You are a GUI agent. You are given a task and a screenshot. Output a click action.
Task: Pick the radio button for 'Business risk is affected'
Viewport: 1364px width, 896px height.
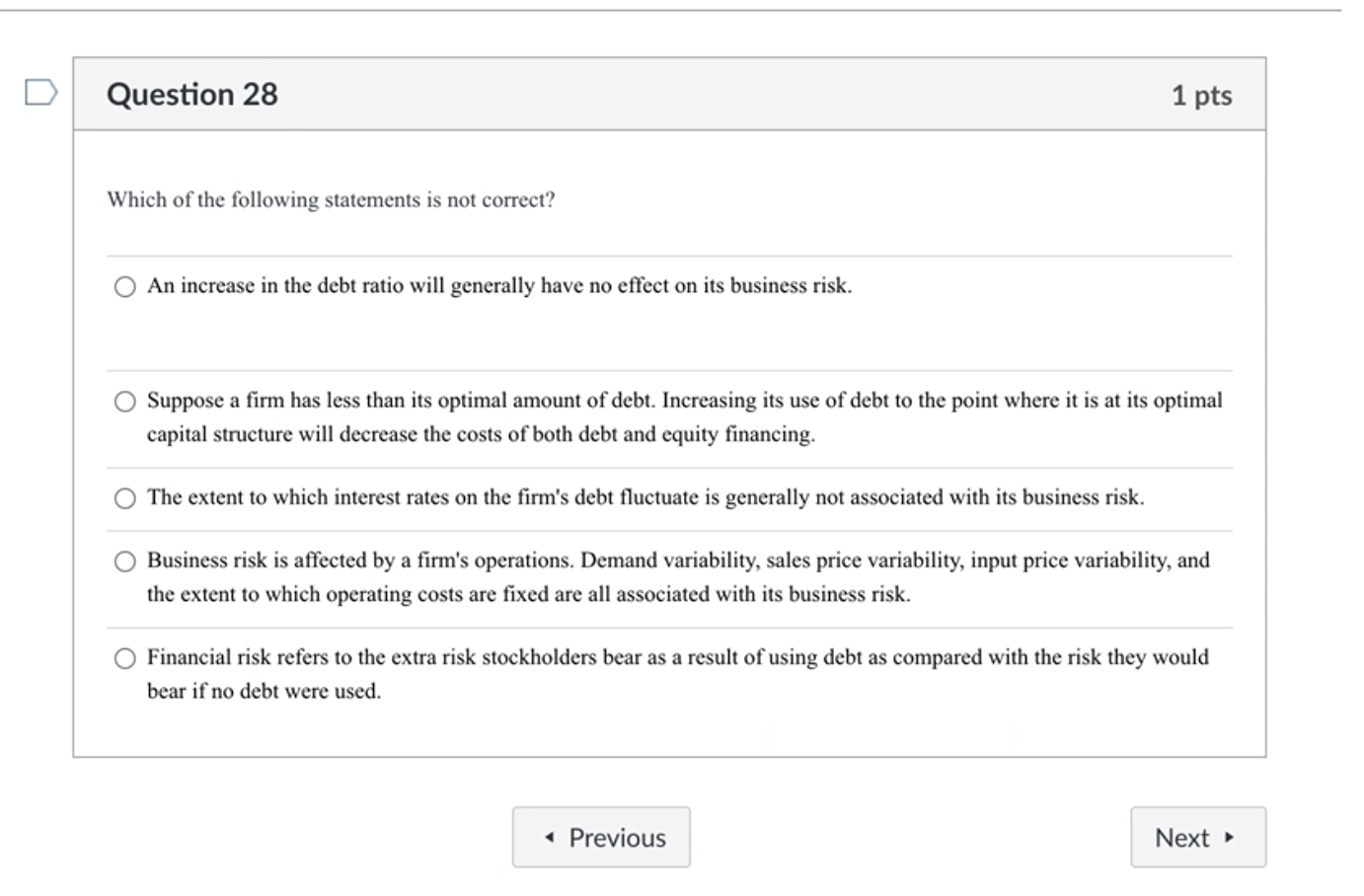click(x=124, y=561)
